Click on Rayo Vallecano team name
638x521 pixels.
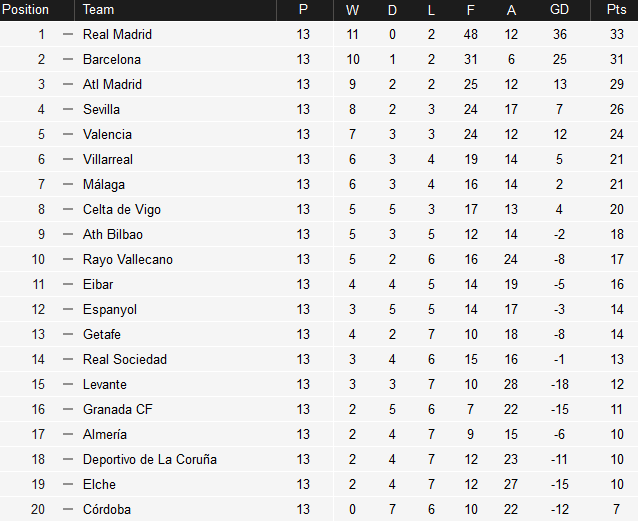(128, 259)
